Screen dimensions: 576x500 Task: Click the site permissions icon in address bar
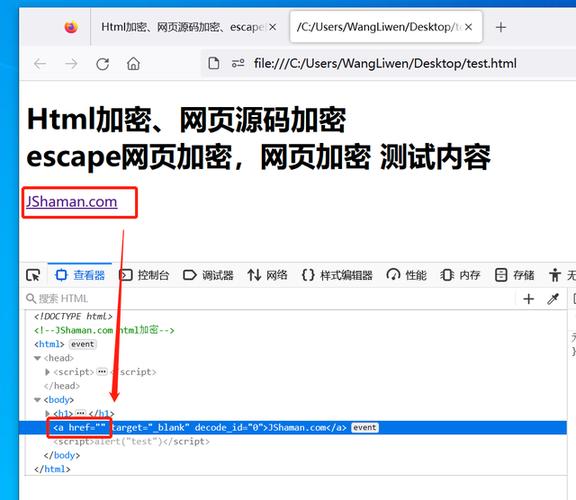(x=238, y=64)
